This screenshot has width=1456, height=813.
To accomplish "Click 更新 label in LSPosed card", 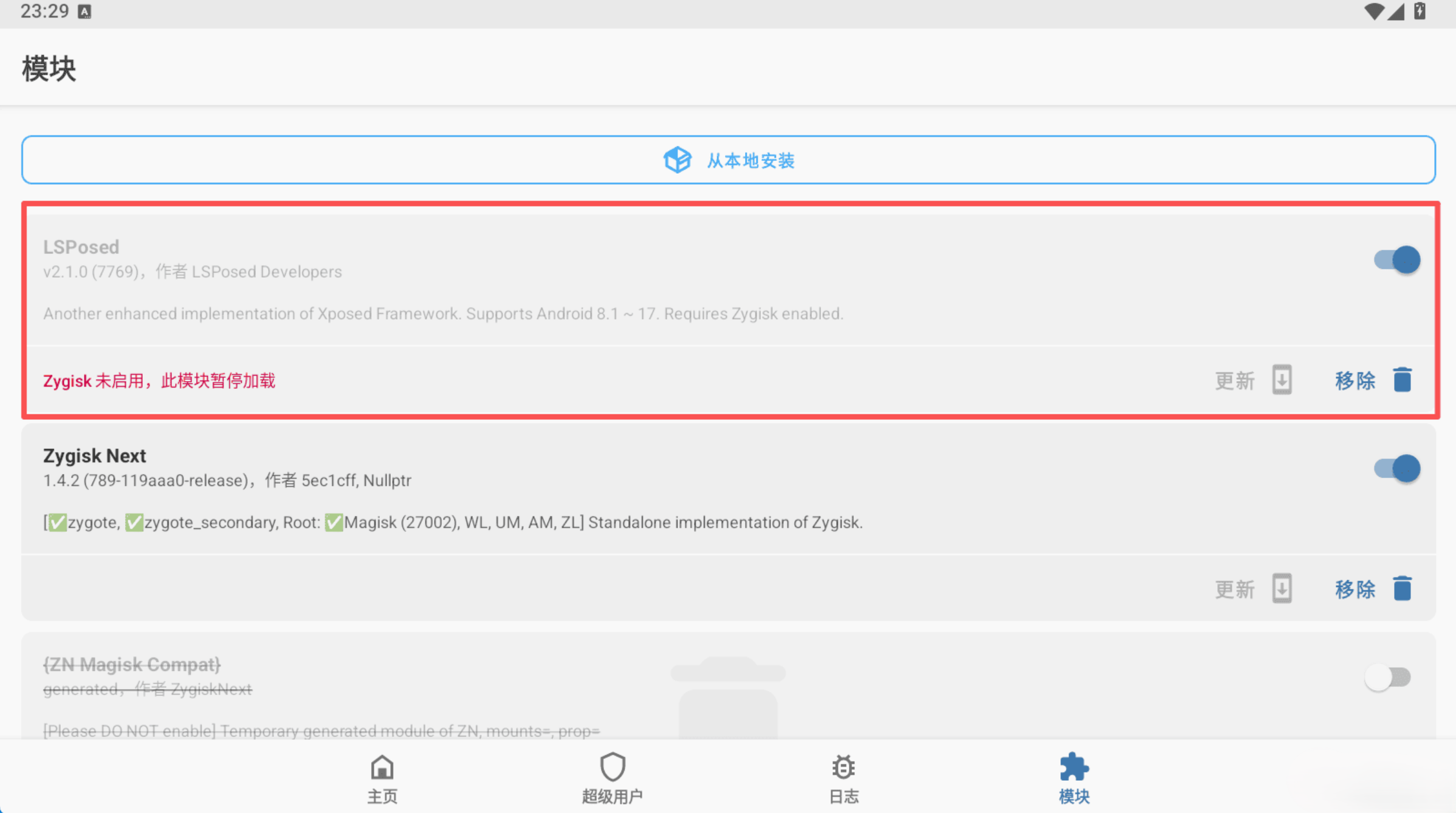I will [1235, 381].
